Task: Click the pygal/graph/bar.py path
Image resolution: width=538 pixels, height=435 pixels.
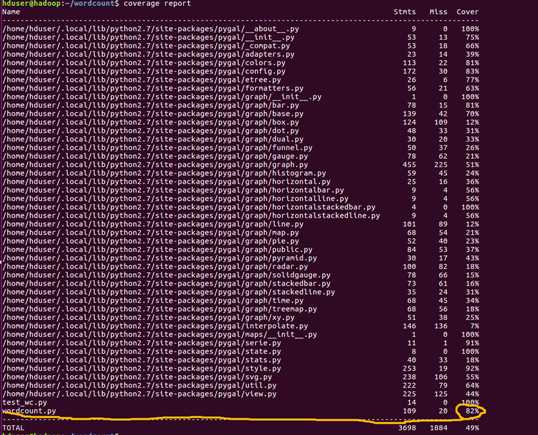Action: pyautogui.click(x=151, y=105)
